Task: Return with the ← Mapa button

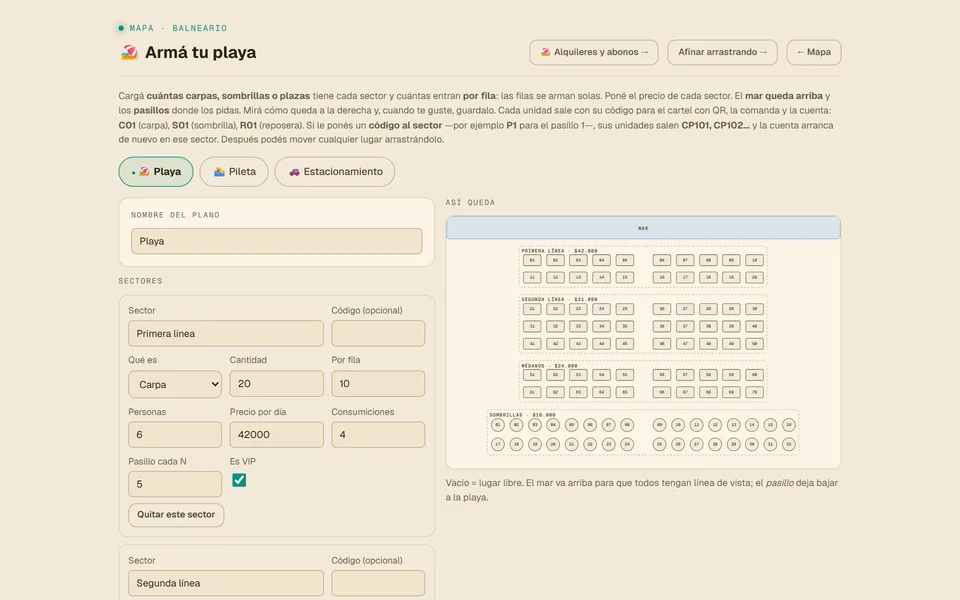Action: tap(814, 52)
